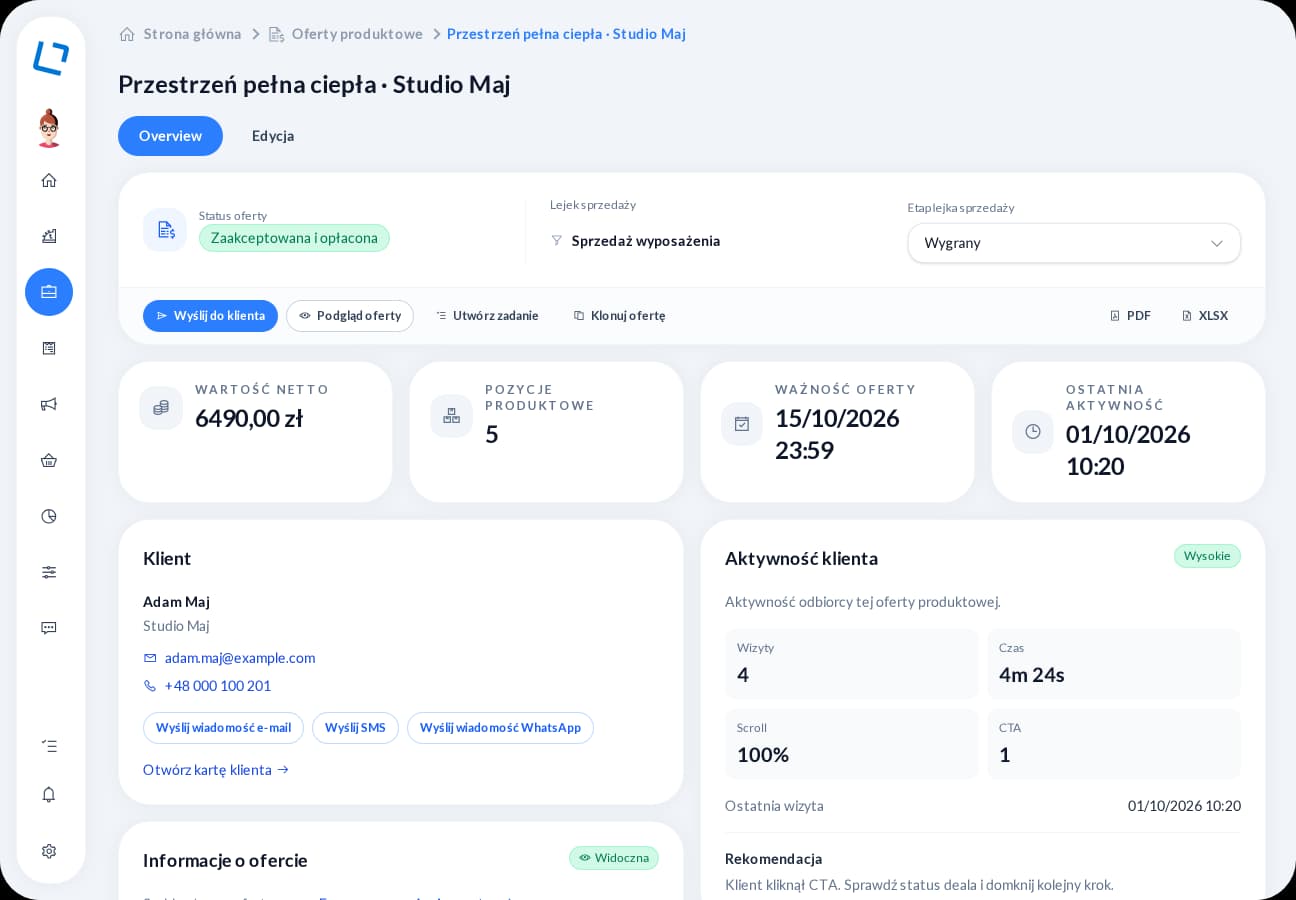The height and width of the screenshot is (900, 1296).
Task: Click Wyślij do klienta button
Action: [x=210, y=316]
